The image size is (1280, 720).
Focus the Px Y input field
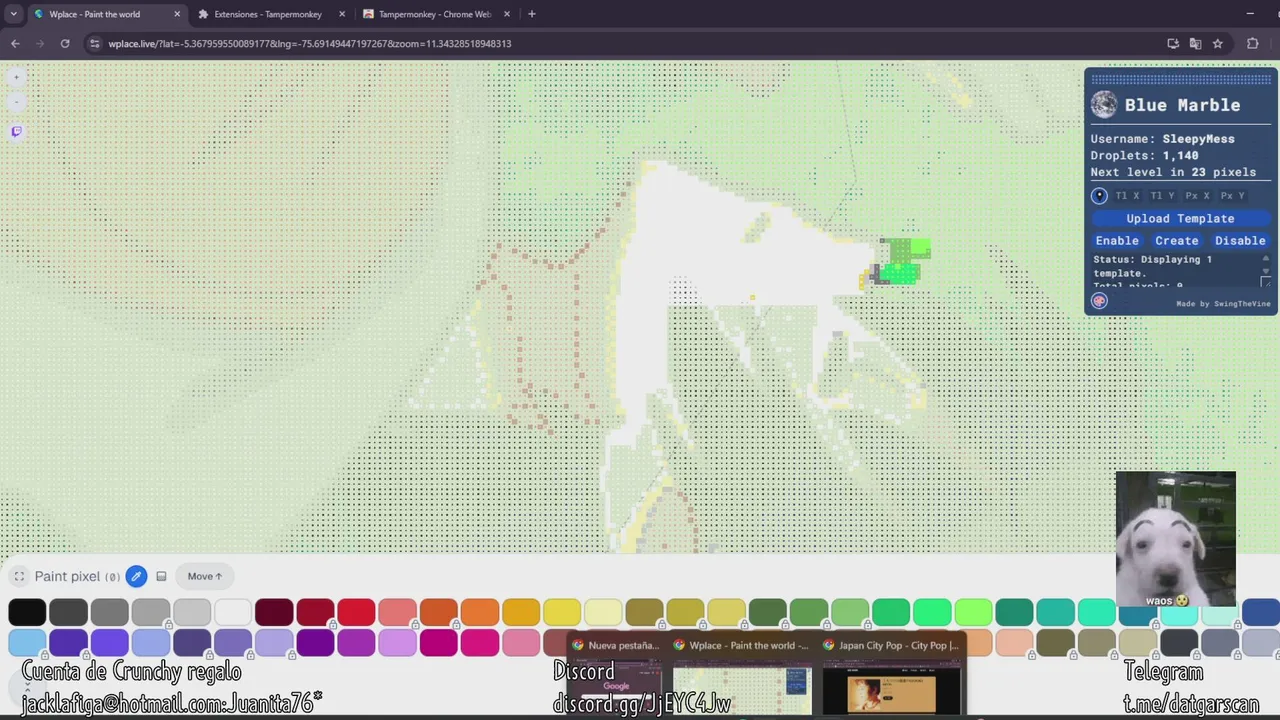(1232, 196)
